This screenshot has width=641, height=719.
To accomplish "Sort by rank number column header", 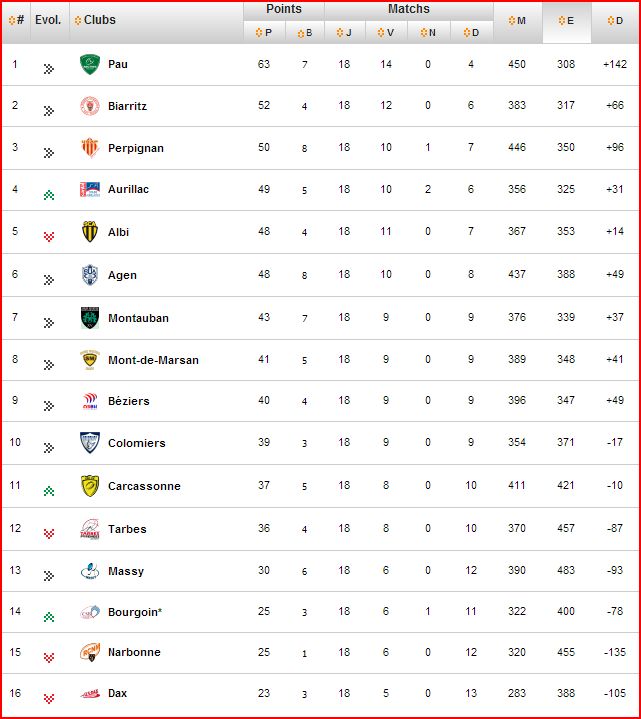I will click(16, 20).
